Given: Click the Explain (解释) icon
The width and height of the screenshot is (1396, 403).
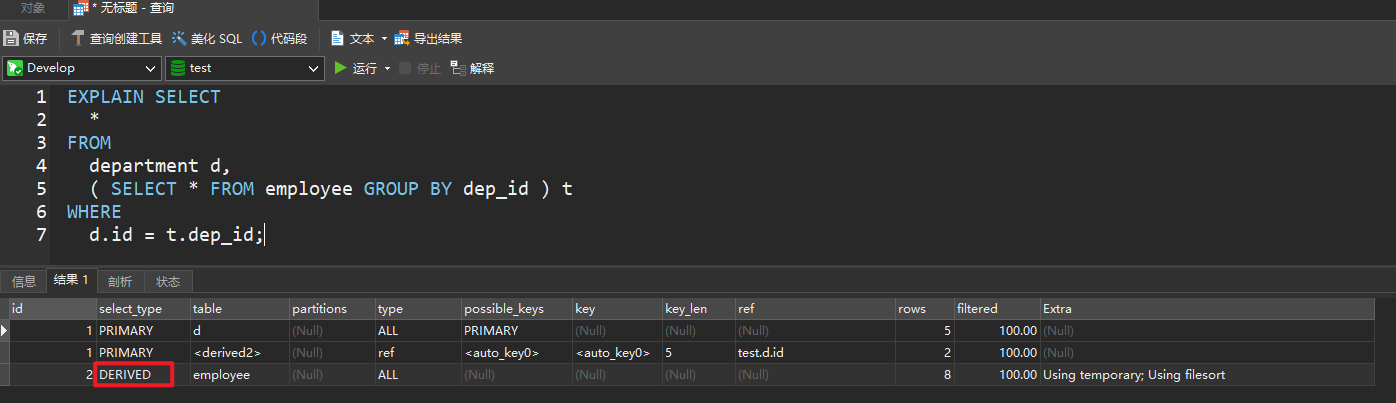Looking at the screenshot, I should coord(458,68).
